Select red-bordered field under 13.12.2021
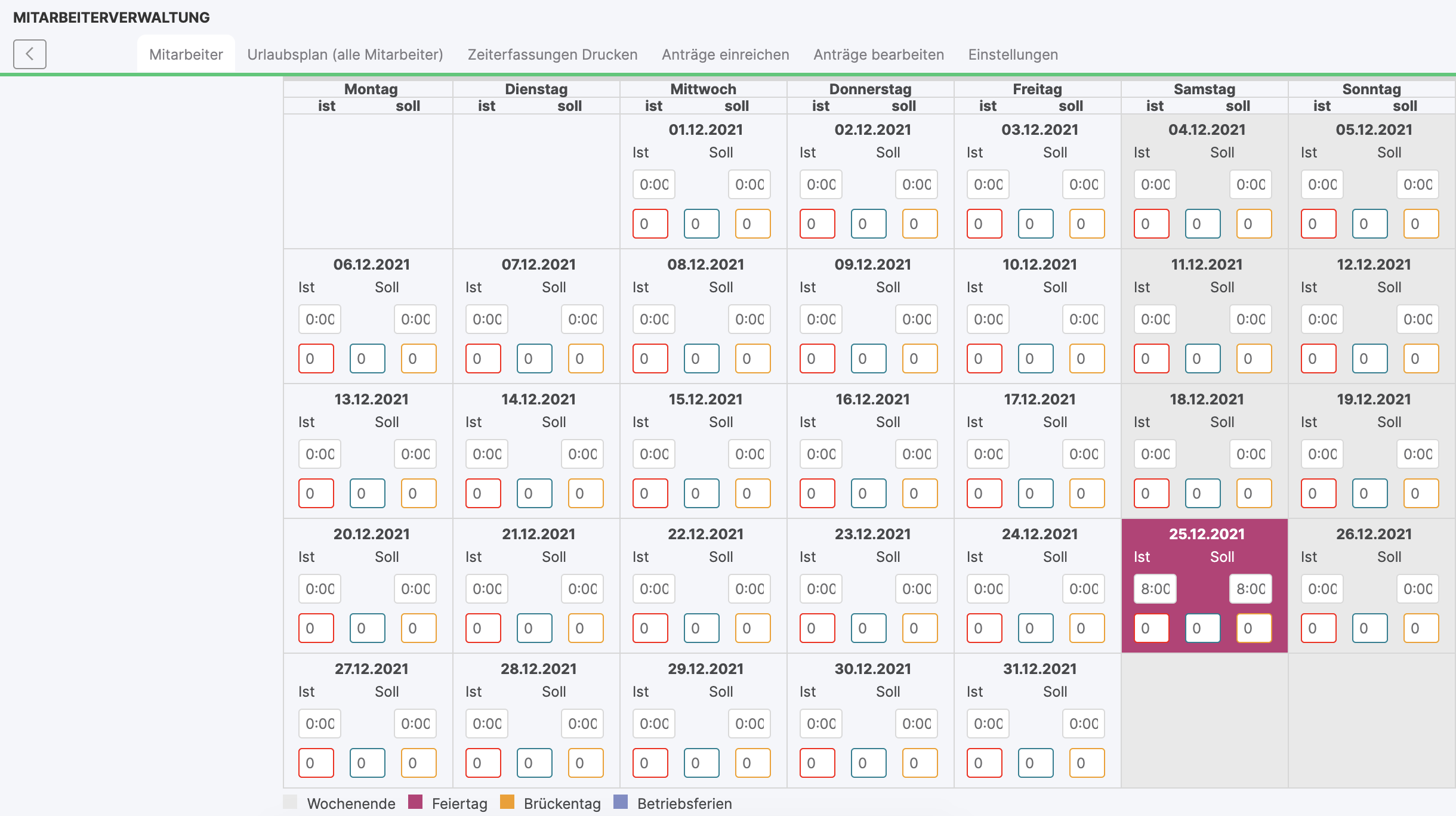 coord(316,493)
